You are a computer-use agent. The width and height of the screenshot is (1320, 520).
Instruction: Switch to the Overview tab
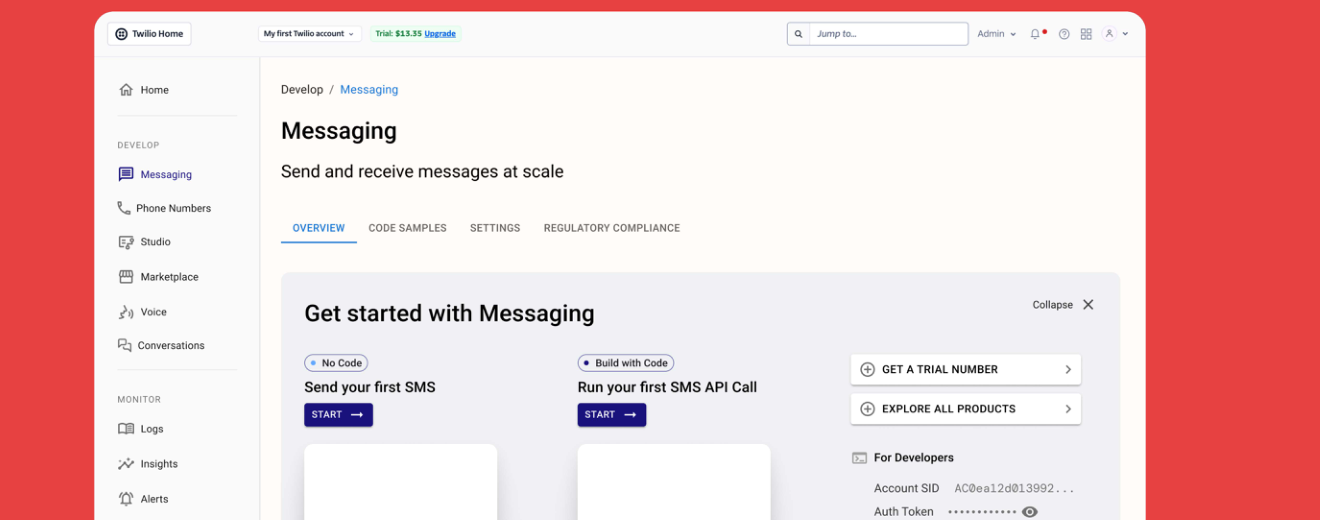pos(319,228)
